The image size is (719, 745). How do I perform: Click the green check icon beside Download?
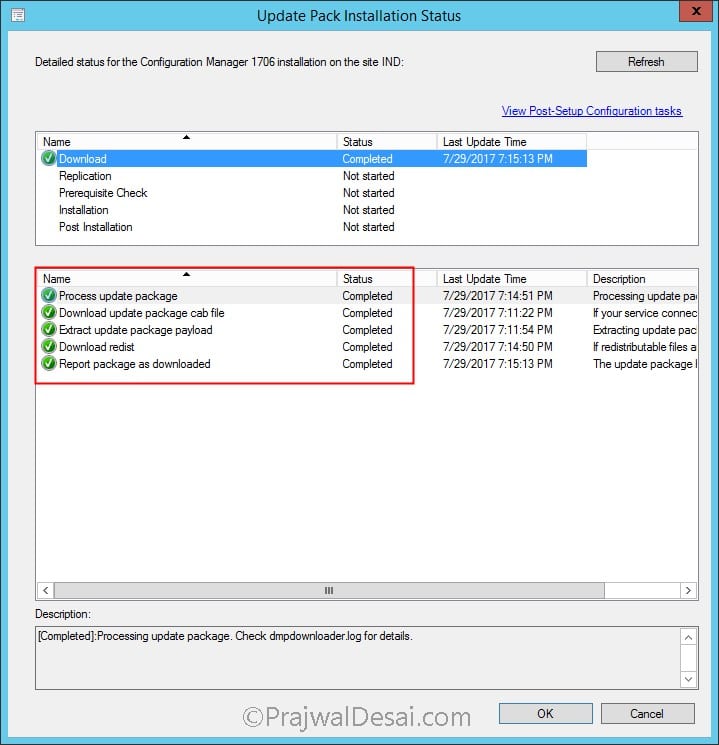(x=48, y=158)
